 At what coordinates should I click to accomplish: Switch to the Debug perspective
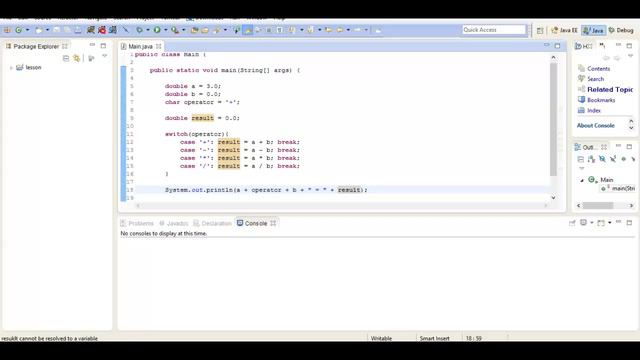coord(621,30)
